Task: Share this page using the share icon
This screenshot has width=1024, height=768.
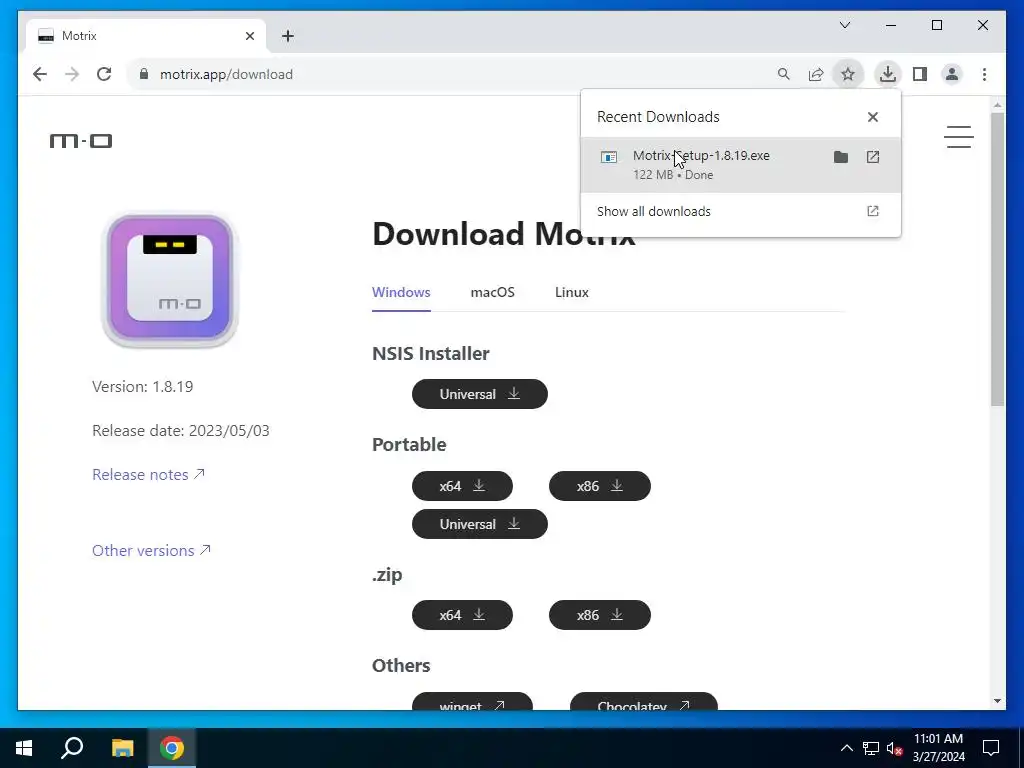Action: pyautogui.click(x=816, y=74)
